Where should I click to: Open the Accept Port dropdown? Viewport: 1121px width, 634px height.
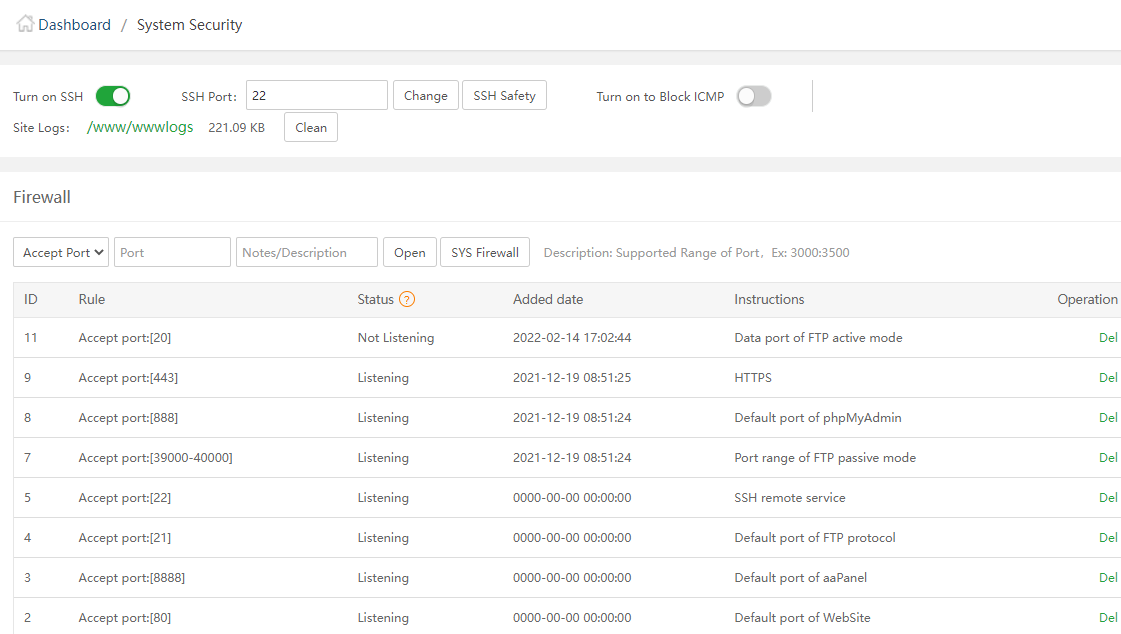click(x=61, y=253)
